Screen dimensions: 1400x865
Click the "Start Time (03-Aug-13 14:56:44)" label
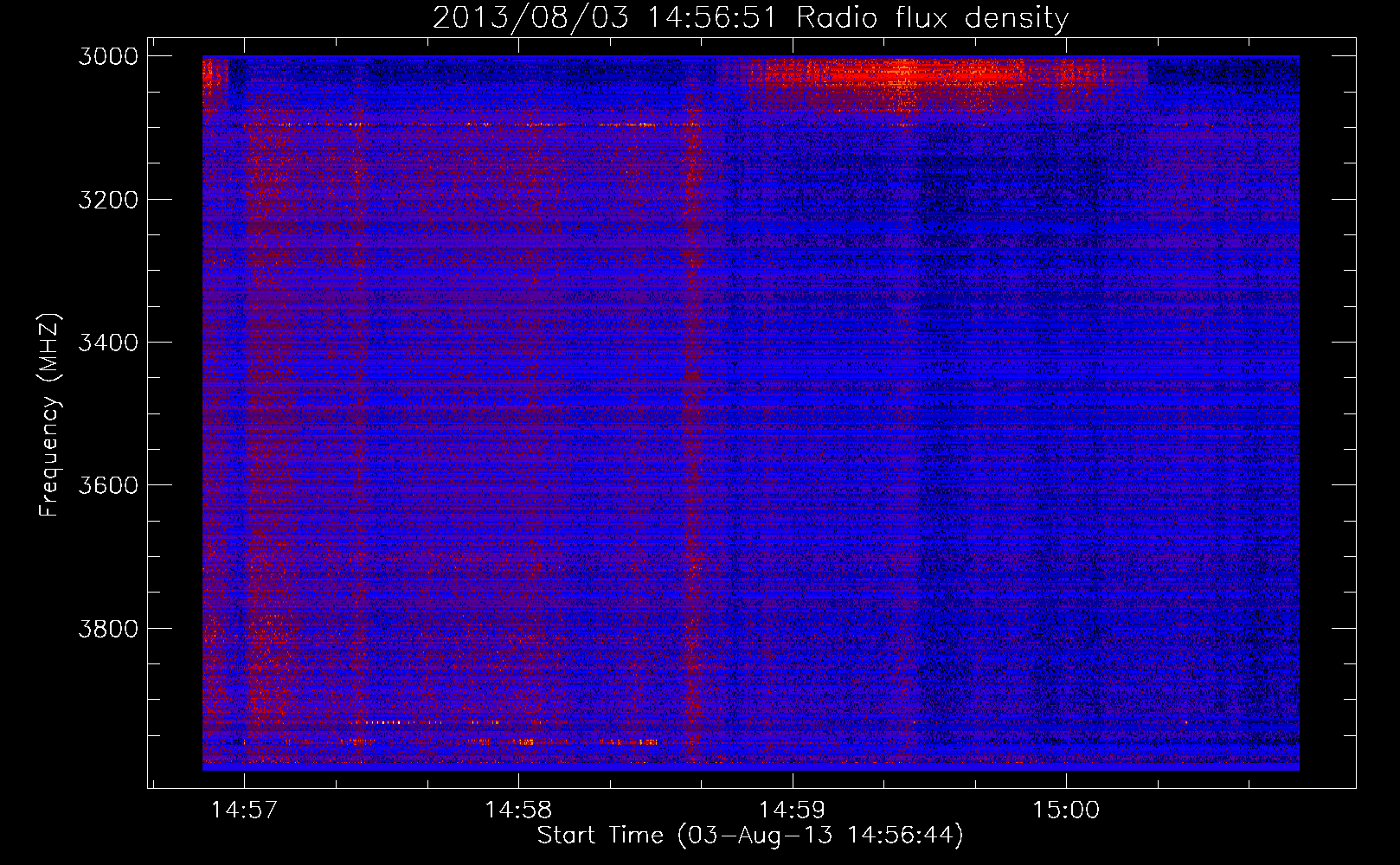pyautogui.click(x=750, y=836)
